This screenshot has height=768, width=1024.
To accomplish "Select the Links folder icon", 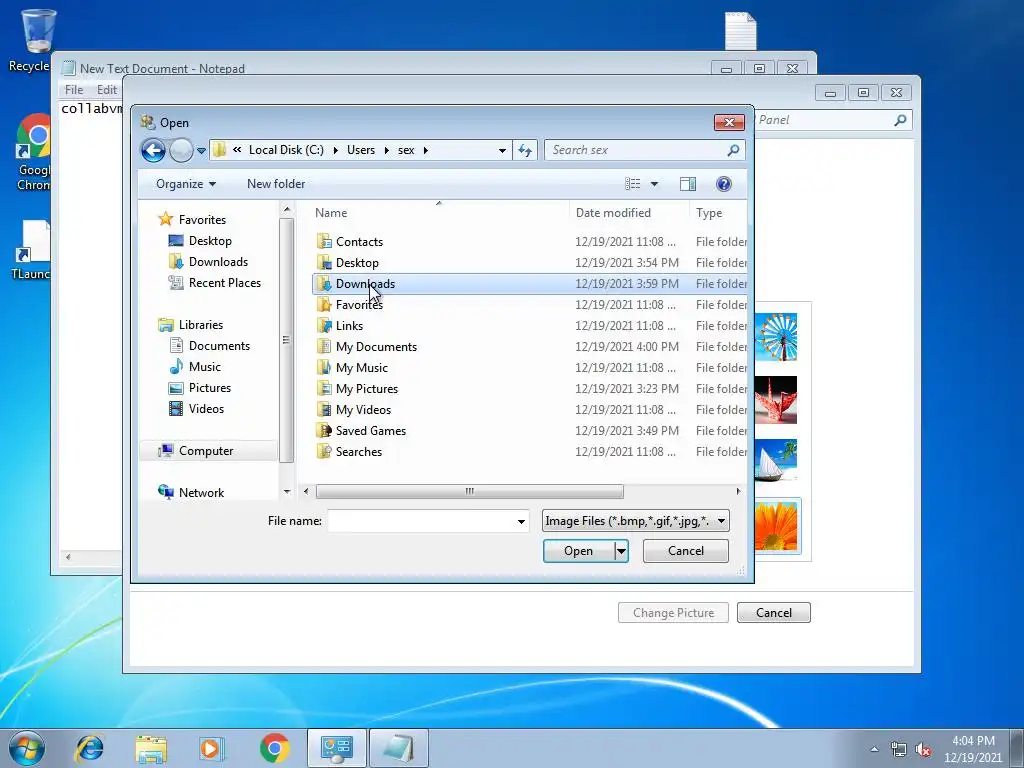I will (x=324, y=326).
